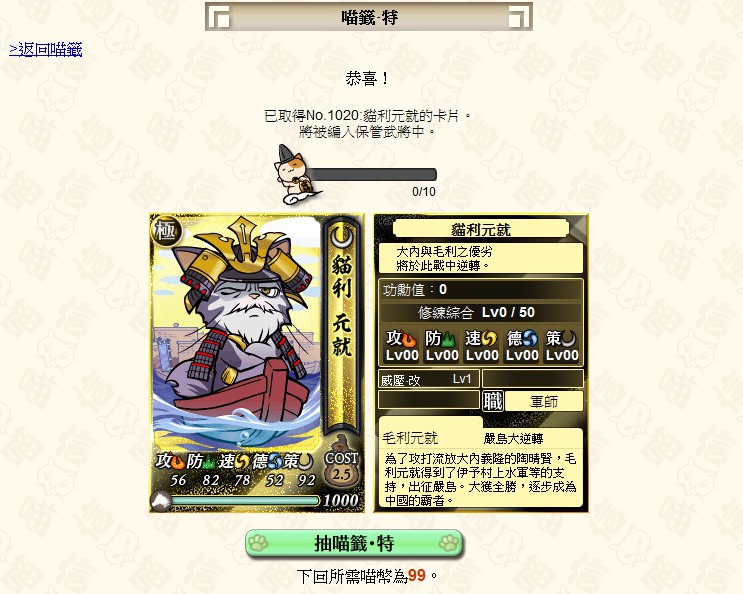This screenshot has width=743, height=594.
Task: Click the 速 speed swirl icon in the training panel
Action: tap(489, 339)
